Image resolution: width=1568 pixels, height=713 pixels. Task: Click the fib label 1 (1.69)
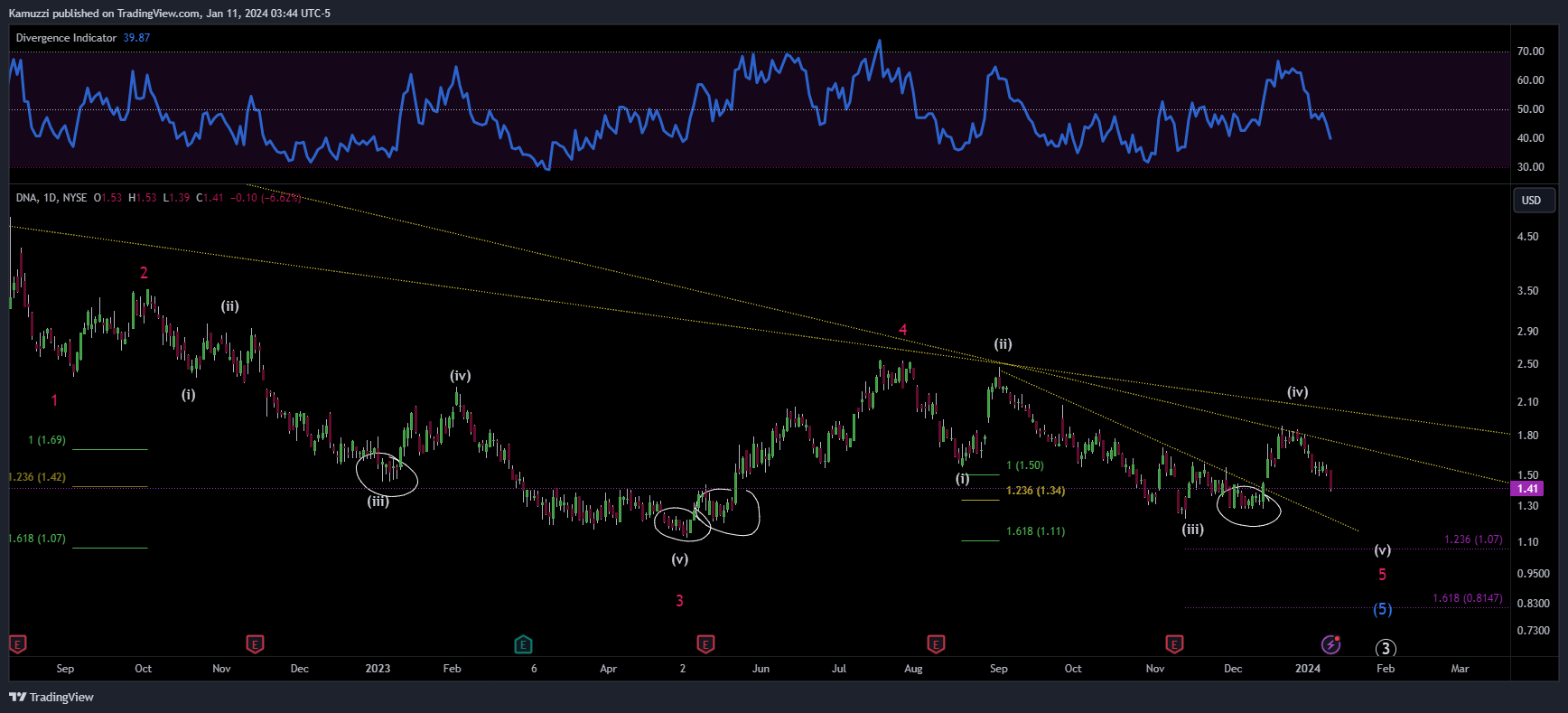[x=47, y=440]
